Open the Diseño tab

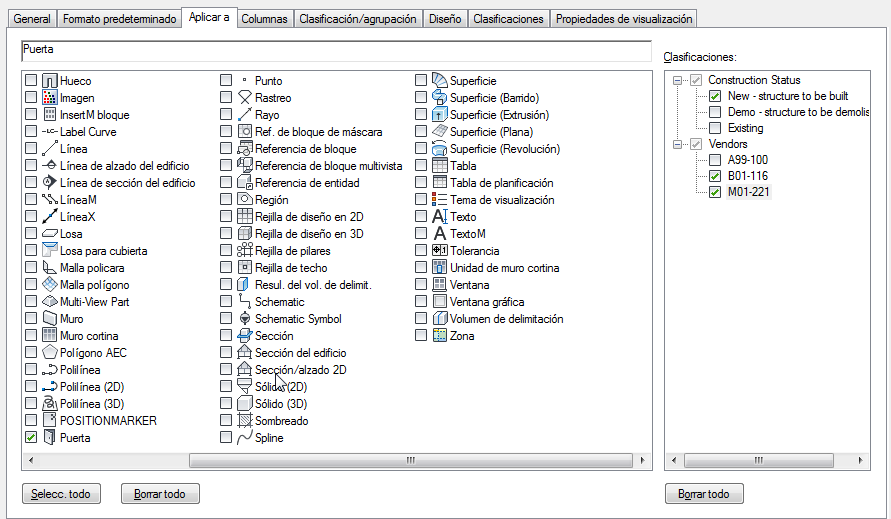pyautogui.click(x=445, y=19)
